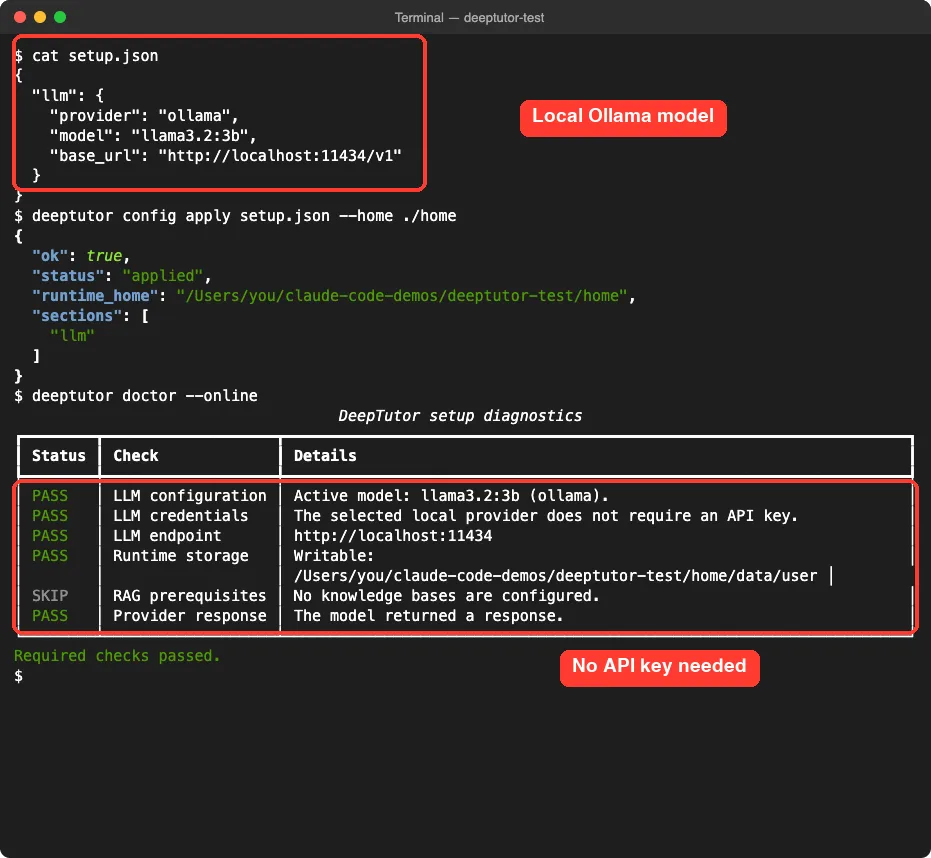The image size is (931, 858).
Task: Click the 'LLM configuration' check cell
Action: (x=190, y=496)
